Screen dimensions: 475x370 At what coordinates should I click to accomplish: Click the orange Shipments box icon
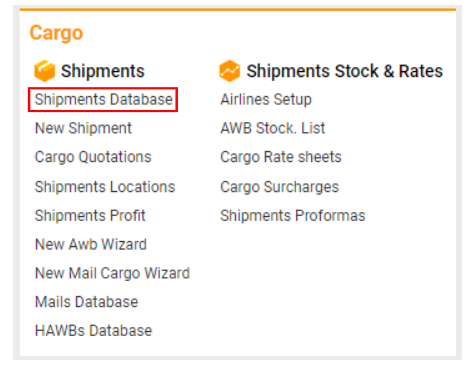pyautogui.click(x=44, y=71)
